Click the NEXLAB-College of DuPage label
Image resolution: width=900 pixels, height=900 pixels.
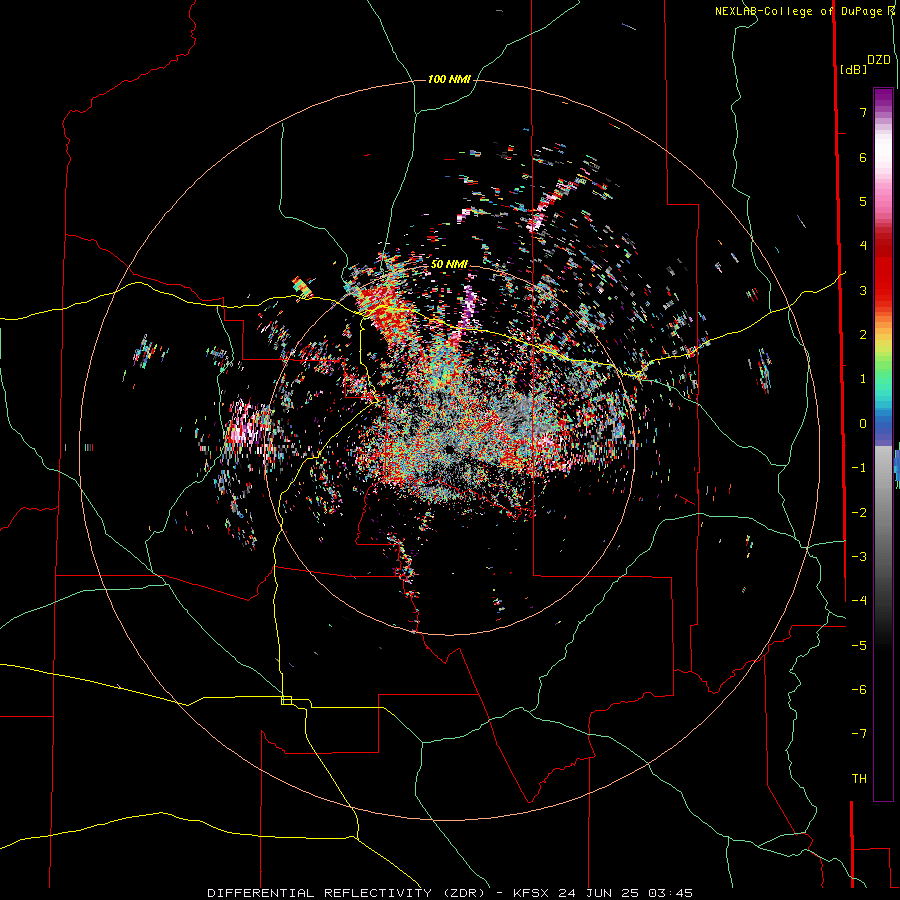point(798,11)
